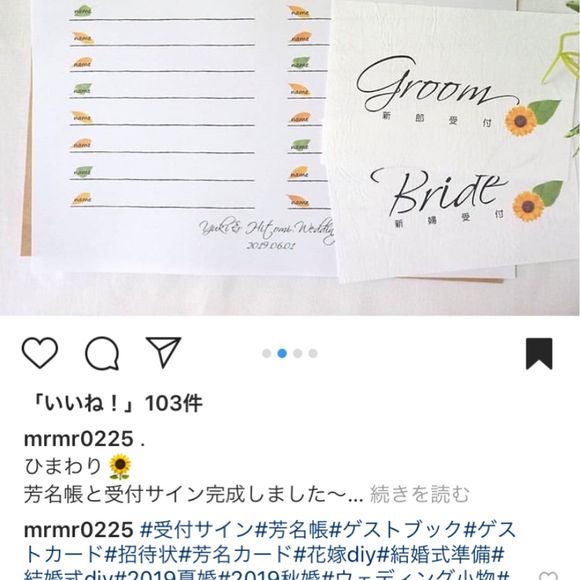The width and height of the screenshot is (580, 580).
Task: Toggle the saved bookmark icon
Action: [539, 353]
